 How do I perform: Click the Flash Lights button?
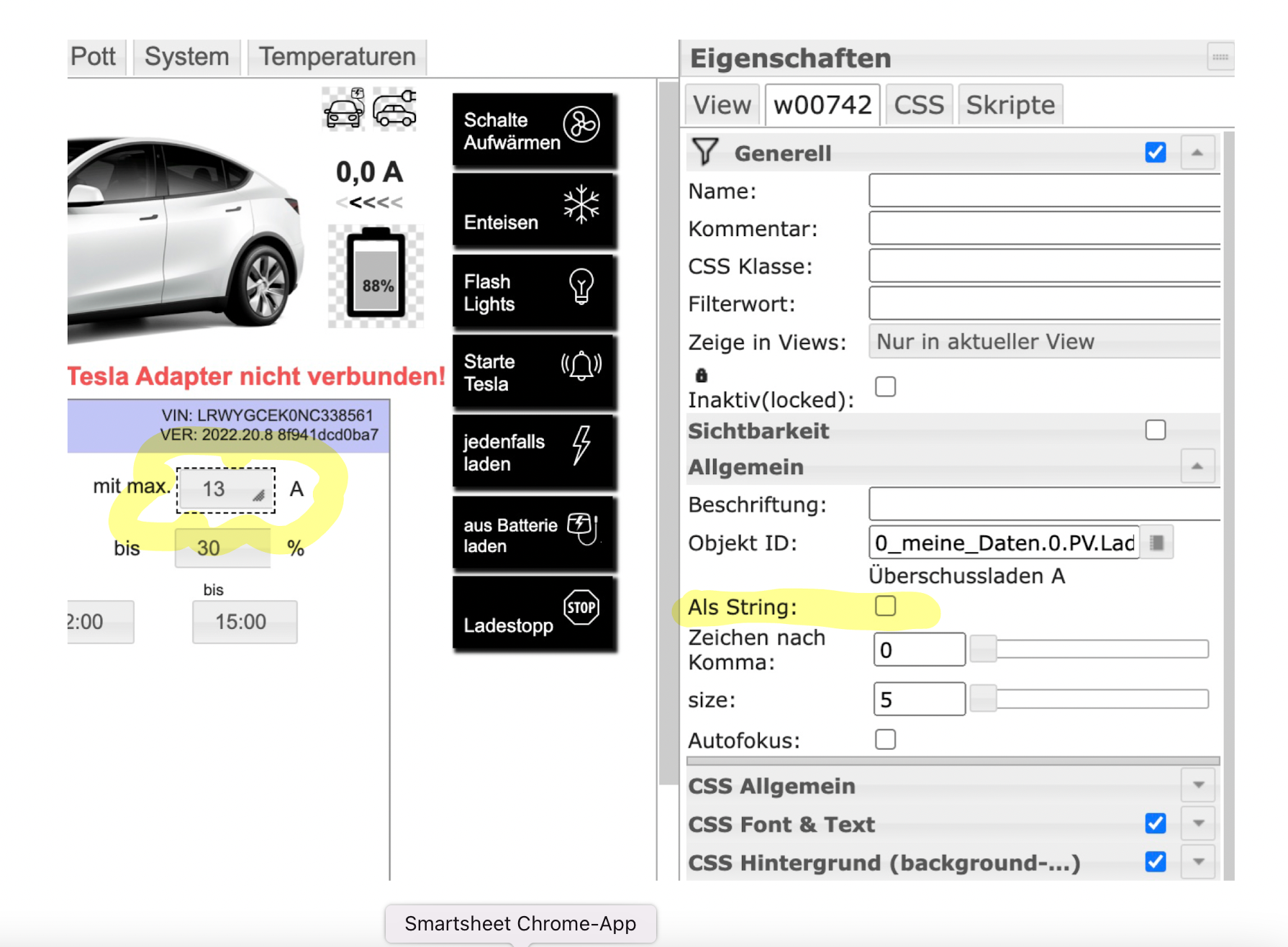(534, 291)
